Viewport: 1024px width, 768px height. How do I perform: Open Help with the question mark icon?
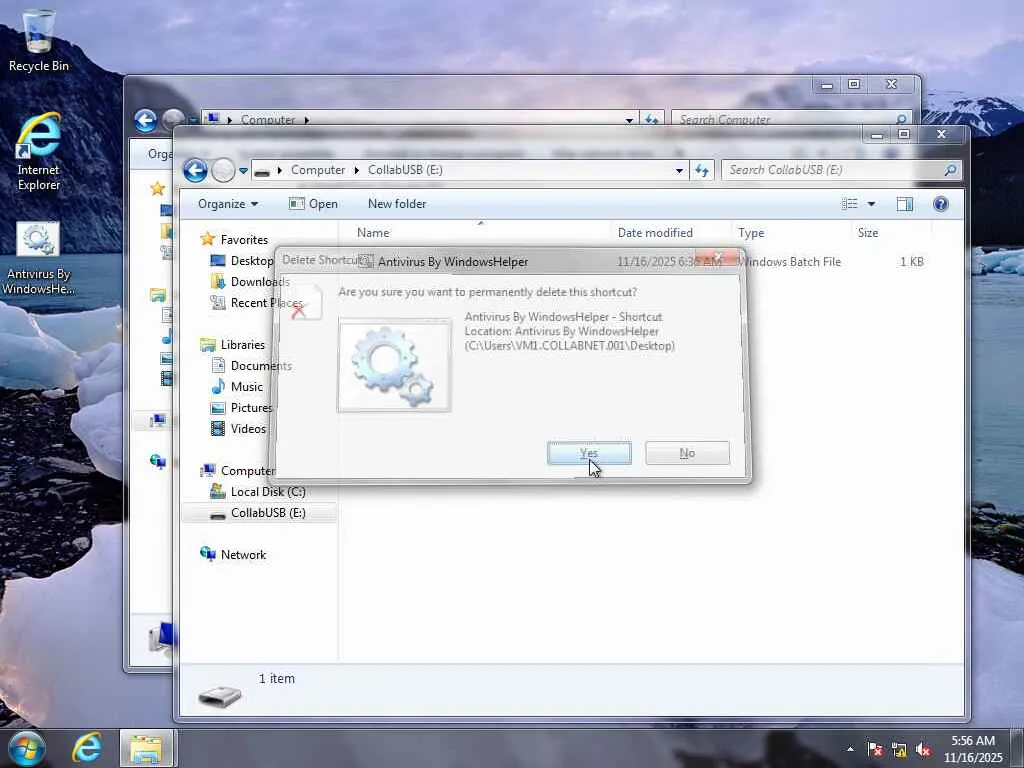coord(940,204)
